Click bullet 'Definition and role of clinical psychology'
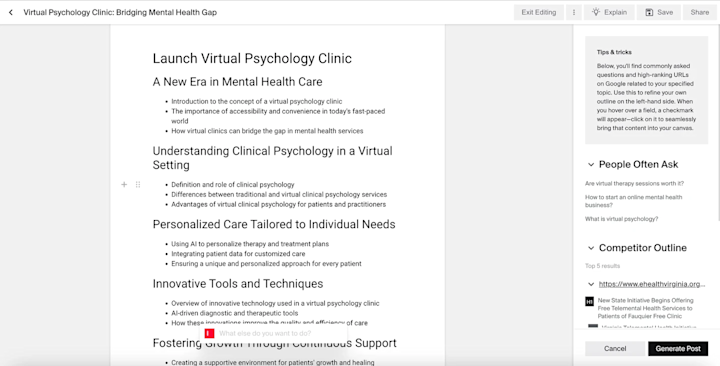Image resolution: width=720 pixels, height=366 pixels. (233, 185)
